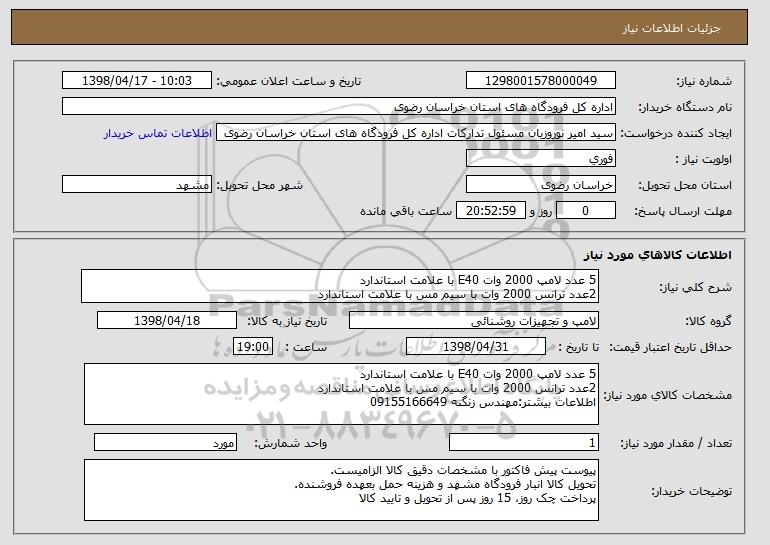
Task: Select the remaining days field showing 0
Action: (585, 211)
